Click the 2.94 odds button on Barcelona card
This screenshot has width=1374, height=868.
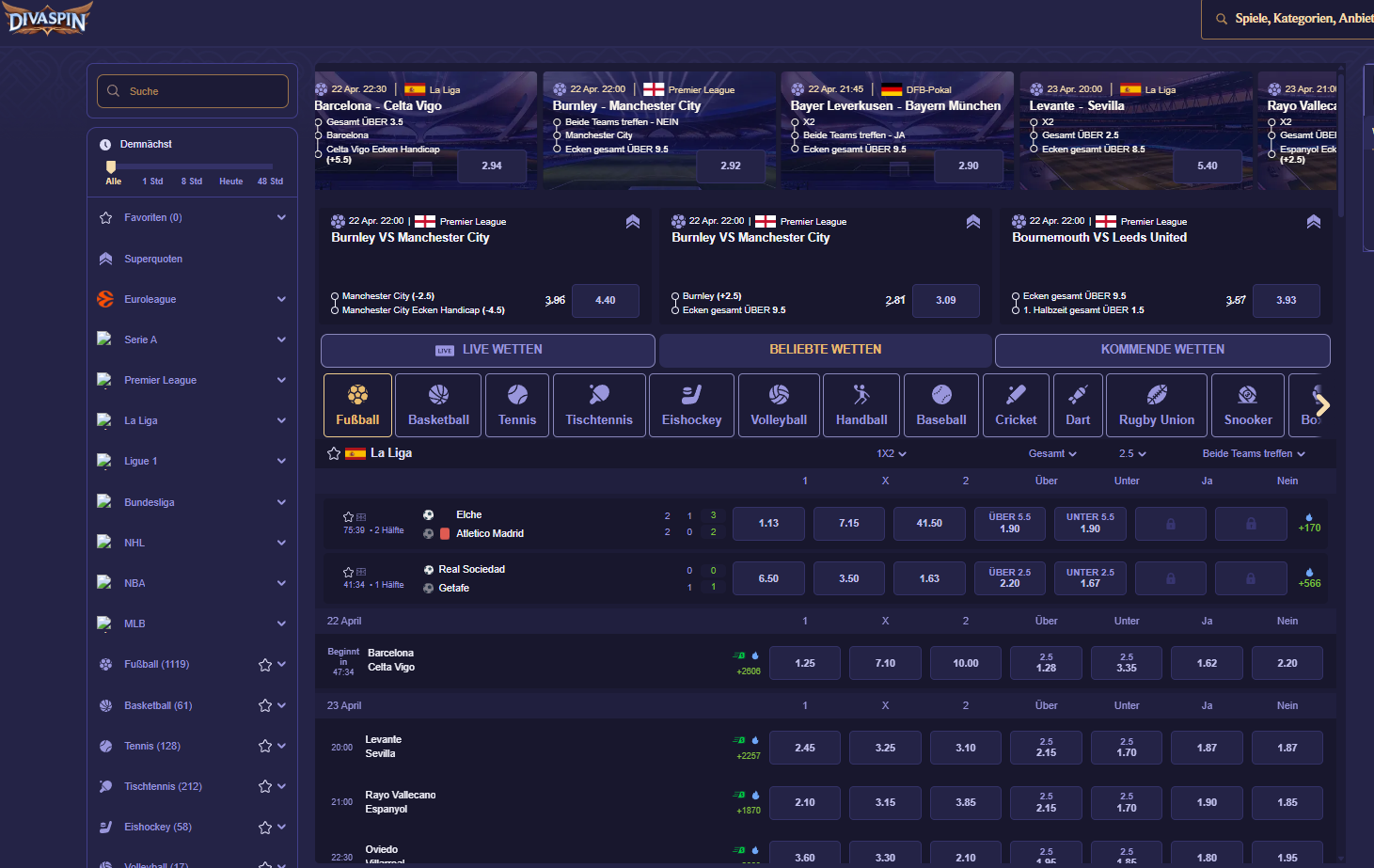(492, 166)
